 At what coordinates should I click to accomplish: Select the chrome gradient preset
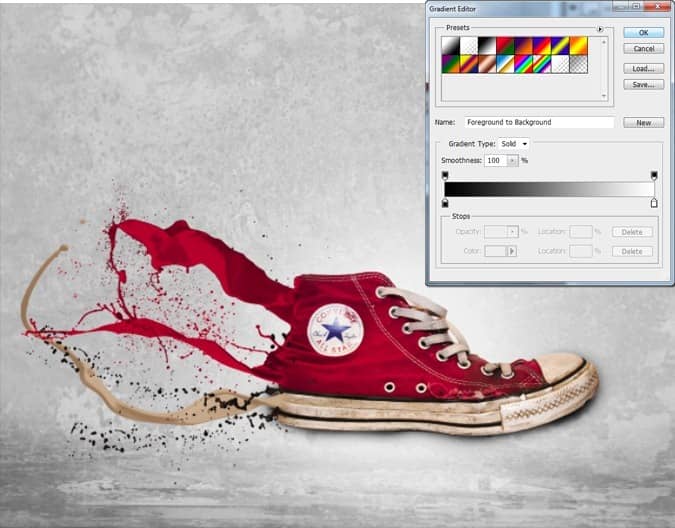coord(505,64)
